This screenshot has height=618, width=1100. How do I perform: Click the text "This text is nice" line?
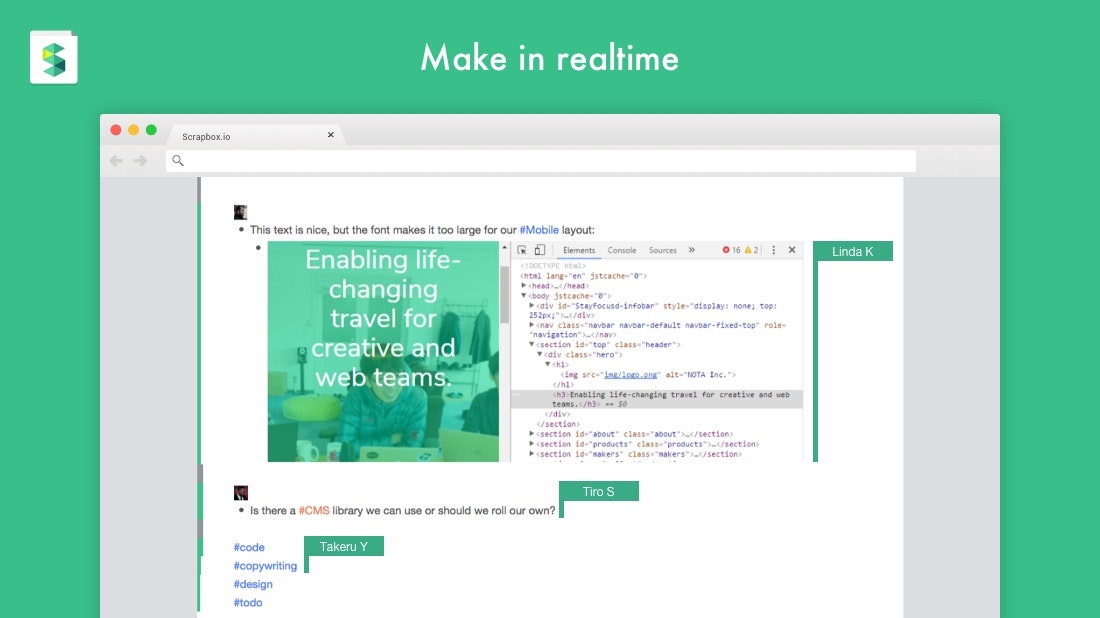pyautogui.click(x=422, y=229)
